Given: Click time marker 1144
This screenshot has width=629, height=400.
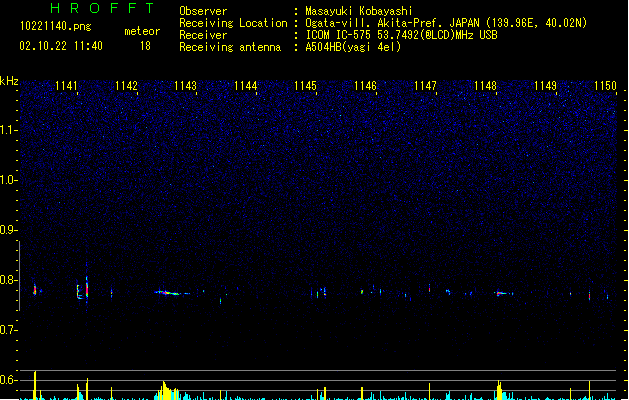Looking at the screenshot, I should 246,86.
